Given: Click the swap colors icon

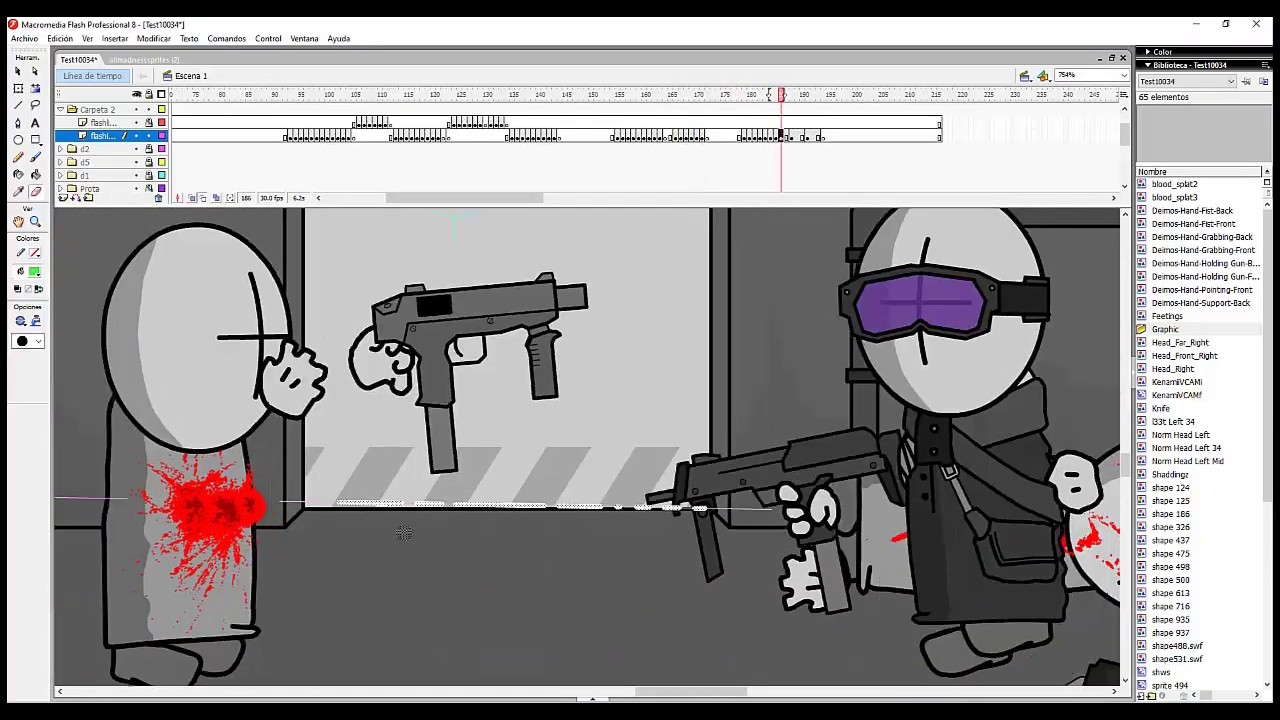Looking at the screenshot, I should click(37, 289).
